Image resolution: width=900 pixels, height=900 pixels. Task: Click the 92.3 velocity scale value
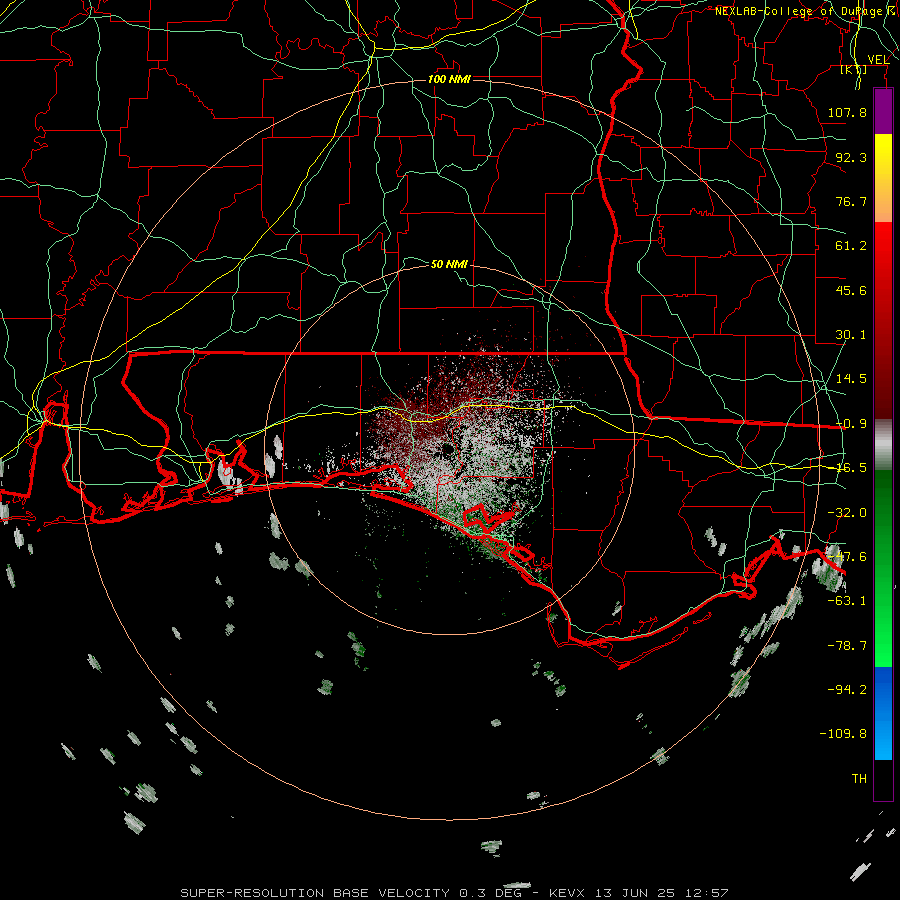[x=851, y=157]
